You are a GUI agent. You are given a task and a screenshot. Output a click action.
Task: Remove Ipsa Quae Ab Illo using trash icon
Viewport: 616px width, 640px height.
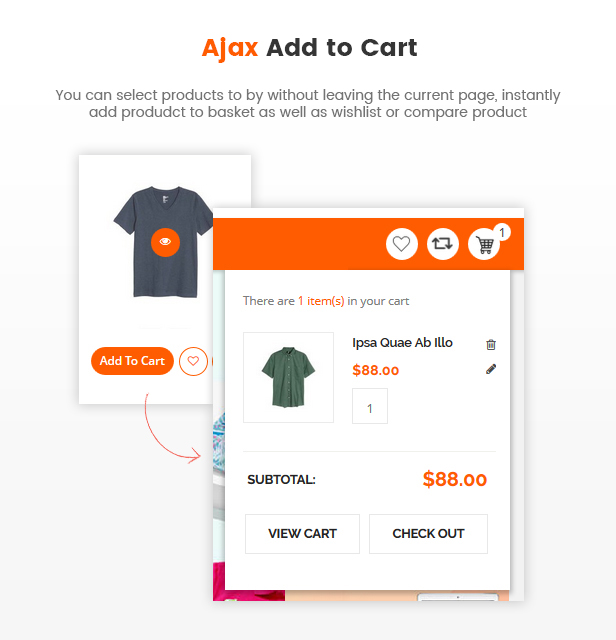(491, 344)
